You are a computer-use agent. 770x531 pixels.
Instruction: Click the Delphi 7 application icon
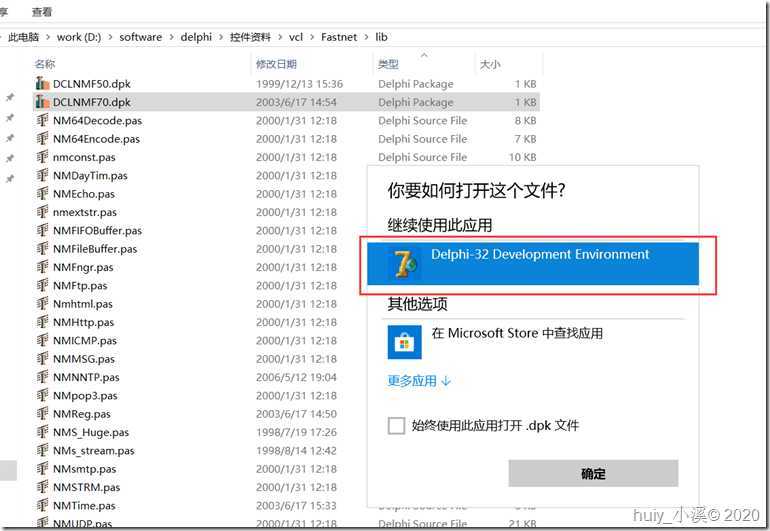(405, 263)
